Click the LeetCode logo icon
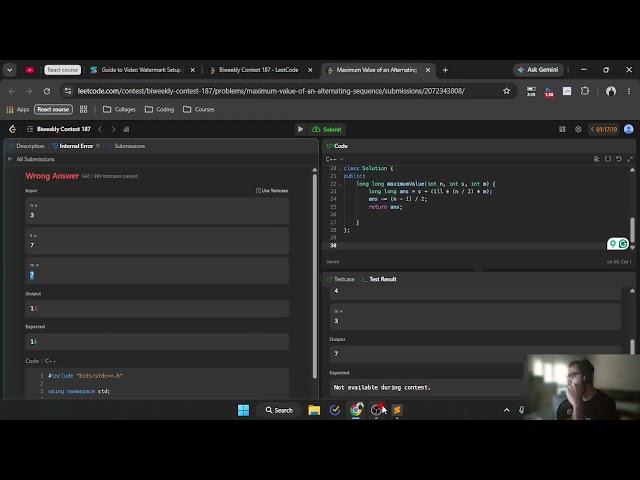This screenshot has width=640, height=480. click(13, 129)
